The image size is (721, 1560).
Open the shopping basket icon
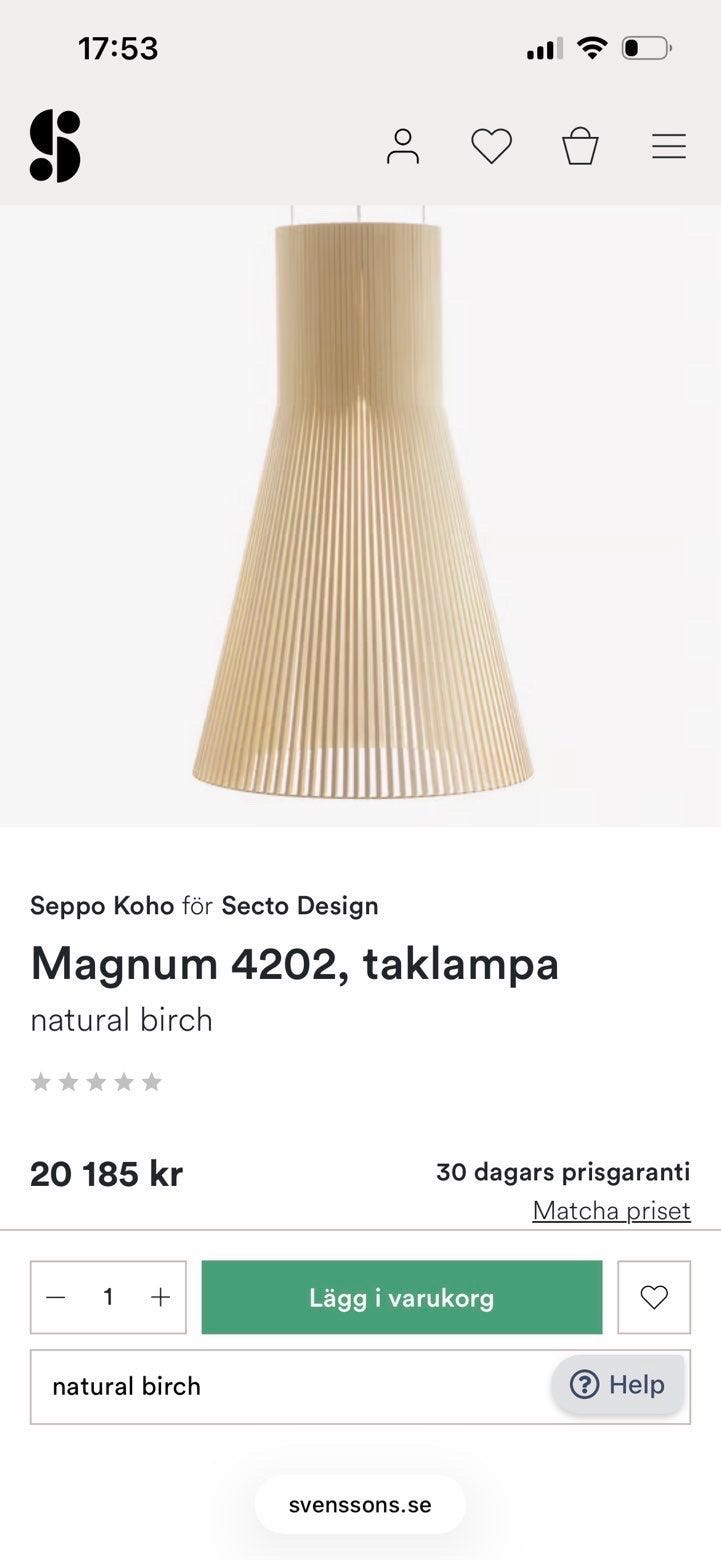pos(580,146)
